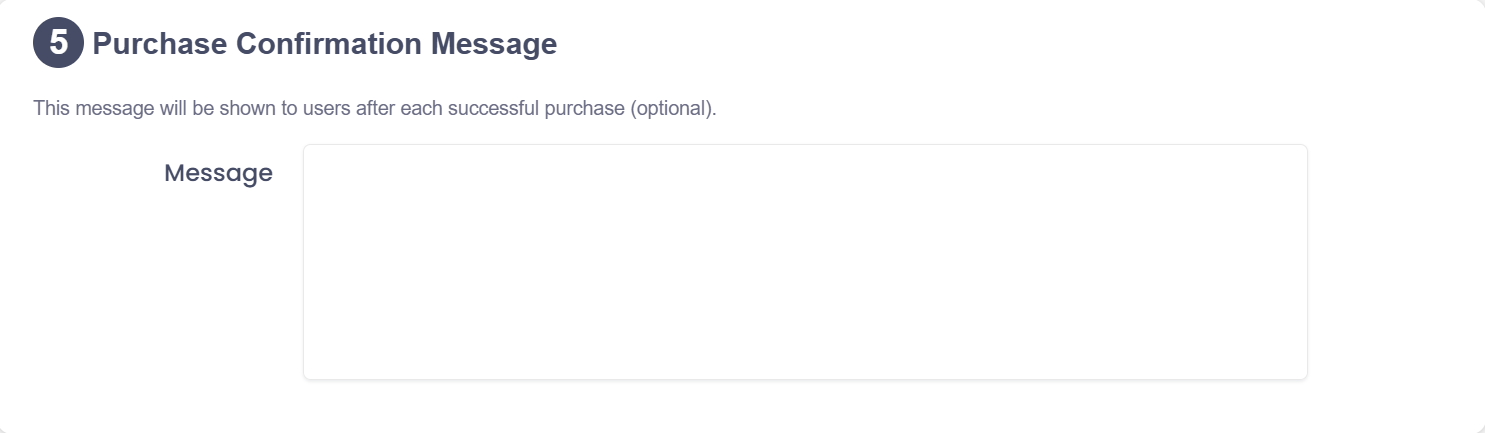This screenshot has width=1485, height=433.
Task: Place cursor in the empty Message textarea
Action: 805,262
